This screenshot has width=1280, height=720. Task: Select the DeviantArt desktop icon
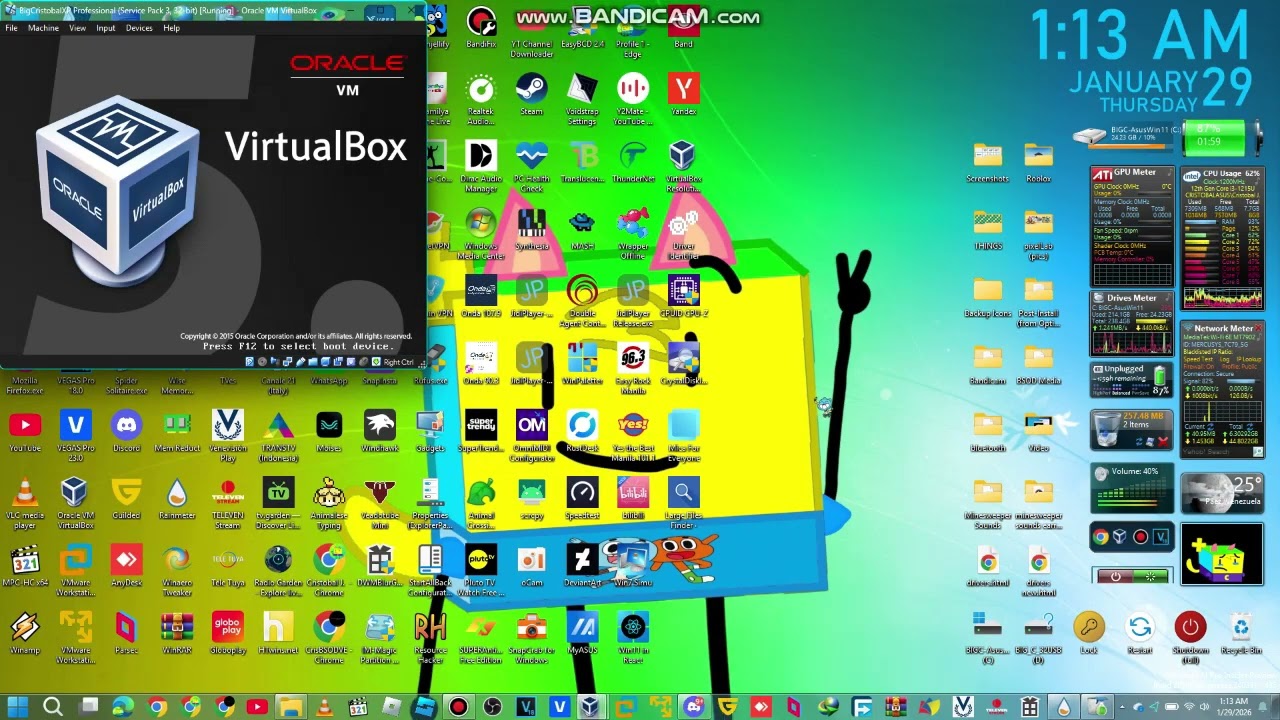[x=582, y=565]
